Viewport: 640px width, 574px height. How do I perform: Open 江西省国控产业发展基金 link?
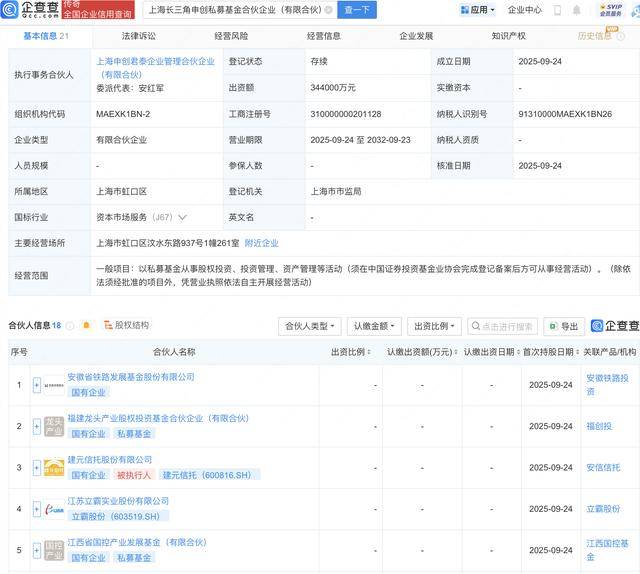point(138,543)
